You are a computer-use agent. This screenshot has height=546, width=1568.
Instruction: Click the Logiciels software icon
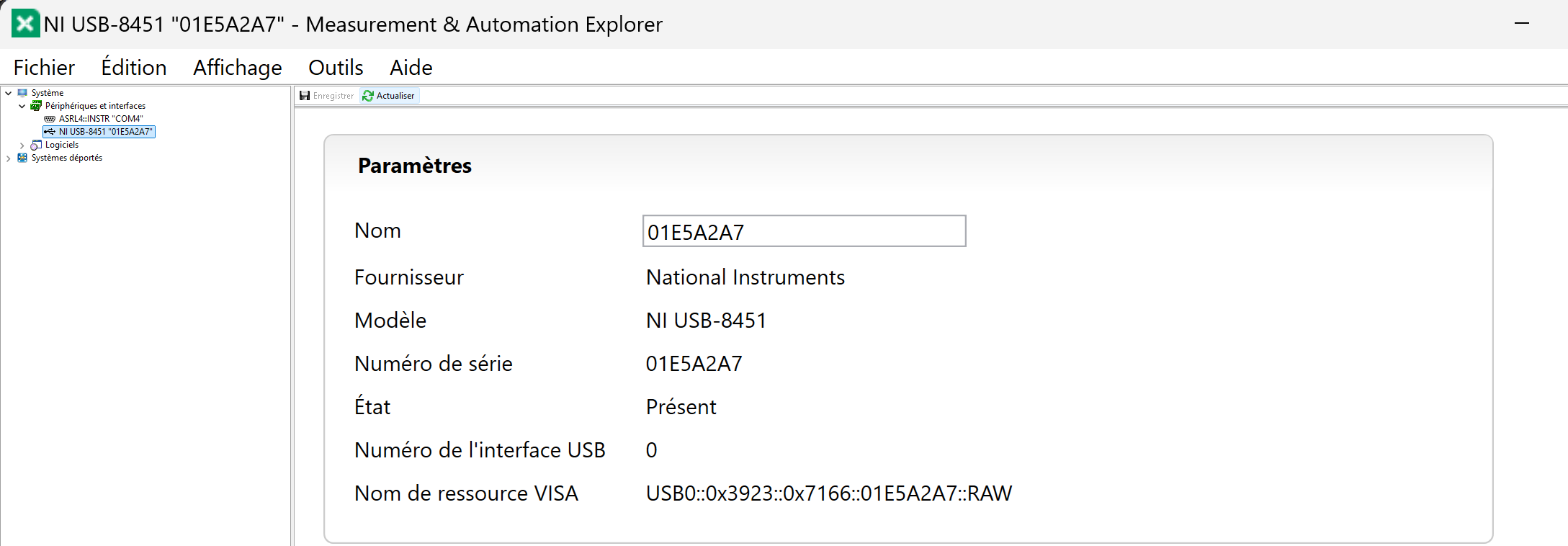36,145
